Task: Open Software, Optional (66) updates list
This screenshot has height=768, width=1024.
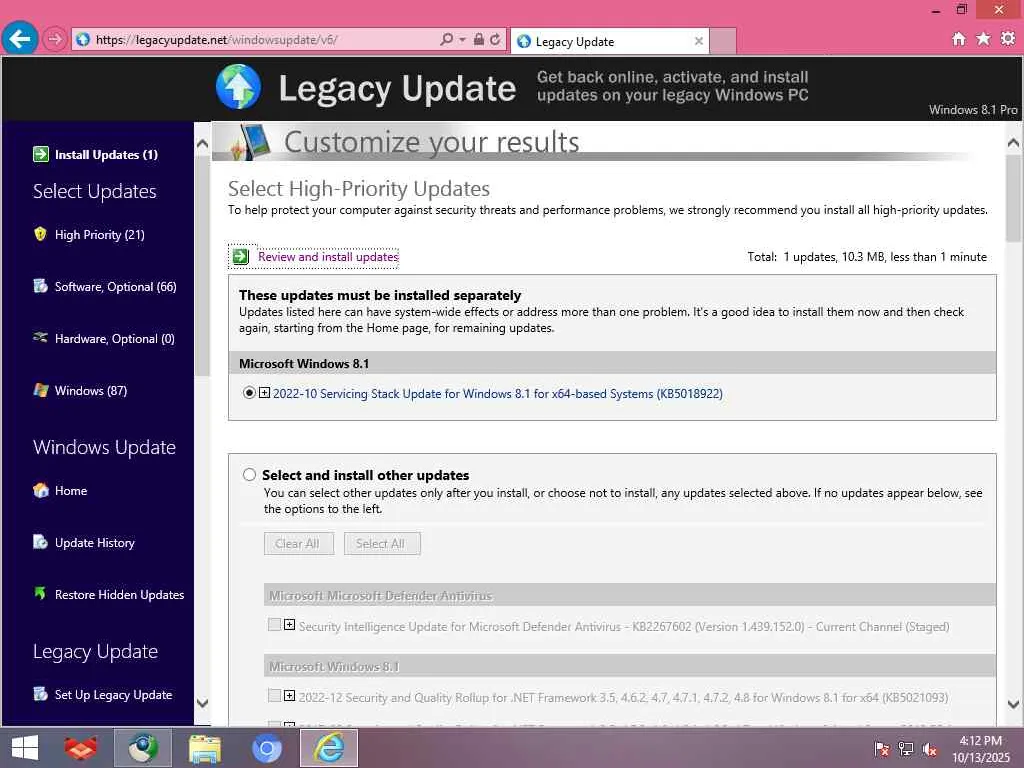Action: click(116, 287)
